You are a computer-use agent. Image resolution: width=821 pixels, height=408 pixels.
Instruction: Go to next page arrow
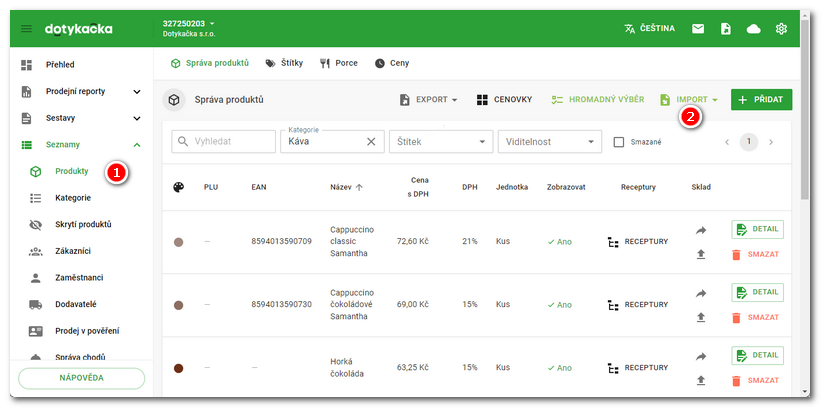point(771,142)
